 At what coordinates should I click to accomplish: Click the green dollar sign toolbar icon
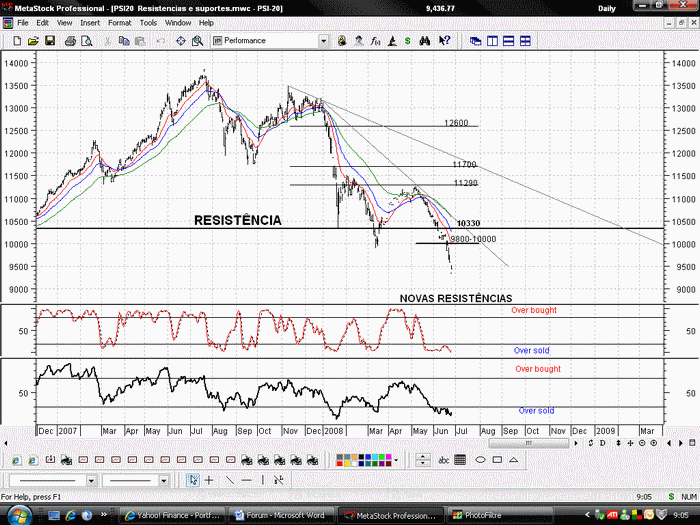(x=408, y=41)
